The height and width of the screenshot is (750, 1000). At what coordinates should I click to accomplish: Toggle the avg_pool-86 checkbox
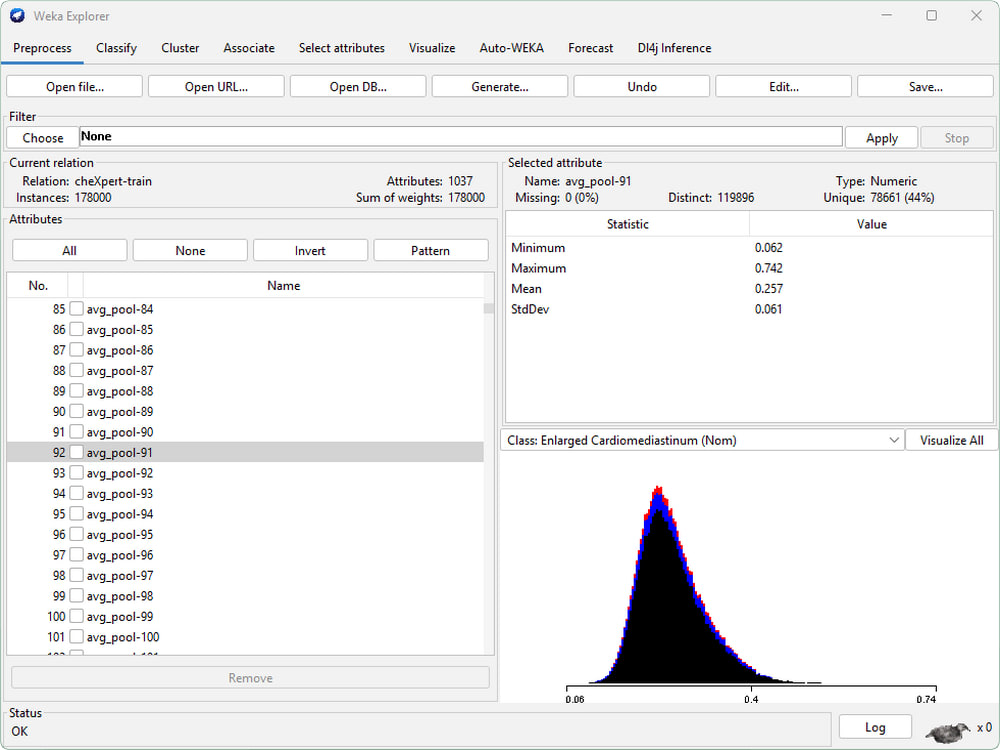77,349
